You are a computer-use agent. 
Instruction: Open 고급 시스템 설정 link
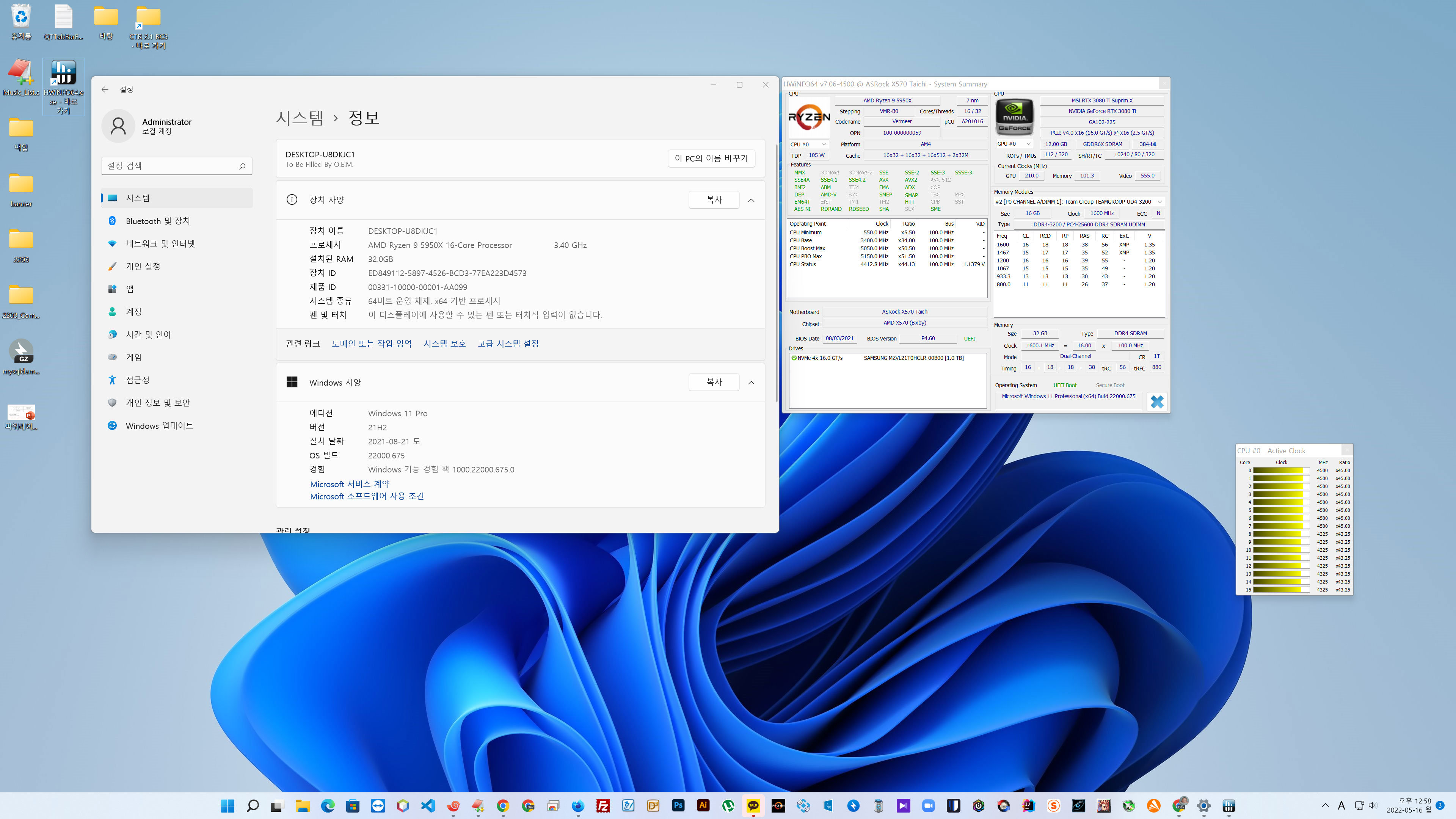coord(508,344)
